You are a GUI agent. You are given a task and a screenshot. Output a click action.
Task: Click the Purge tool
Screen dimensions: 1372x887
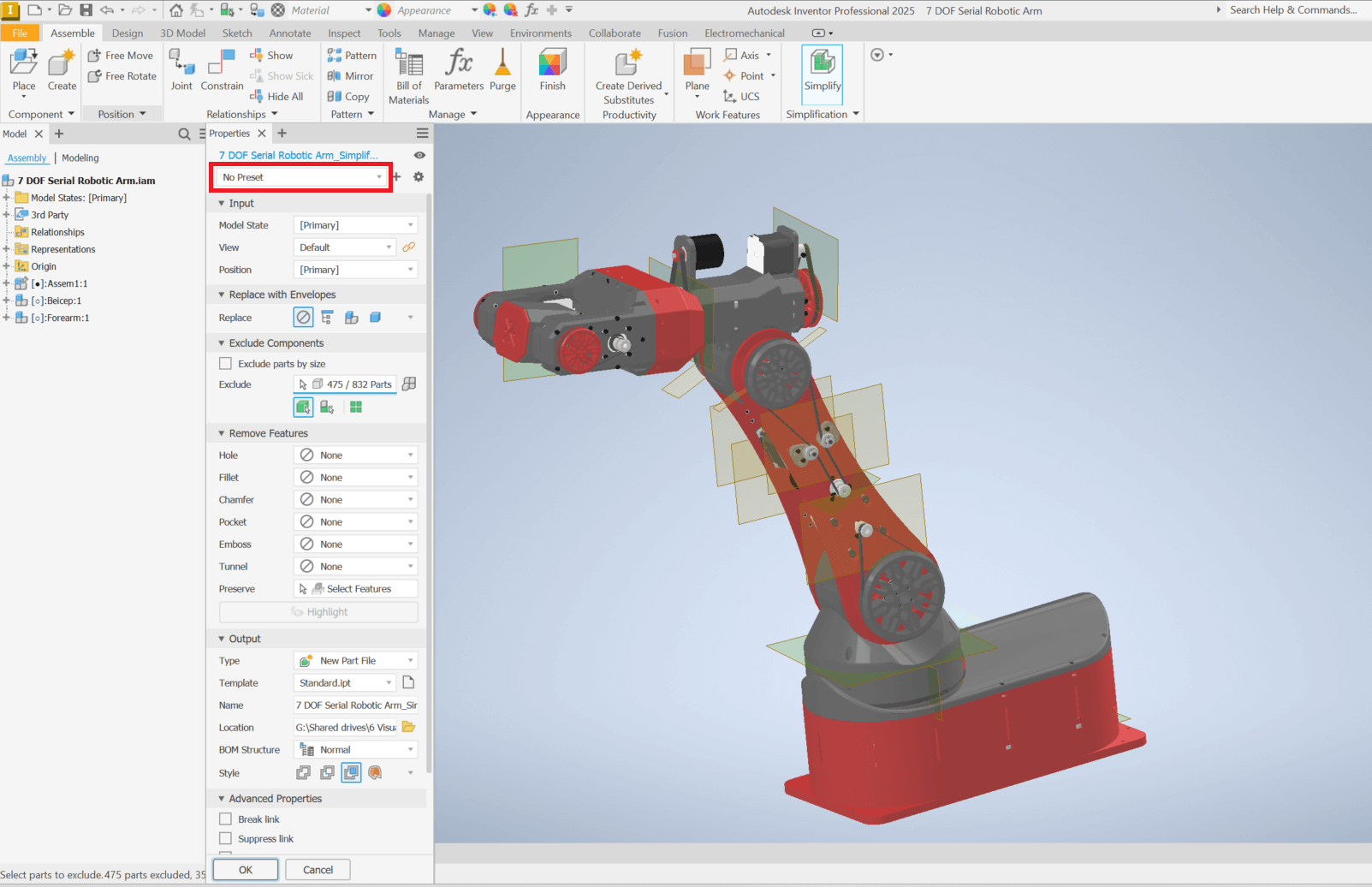502,70
